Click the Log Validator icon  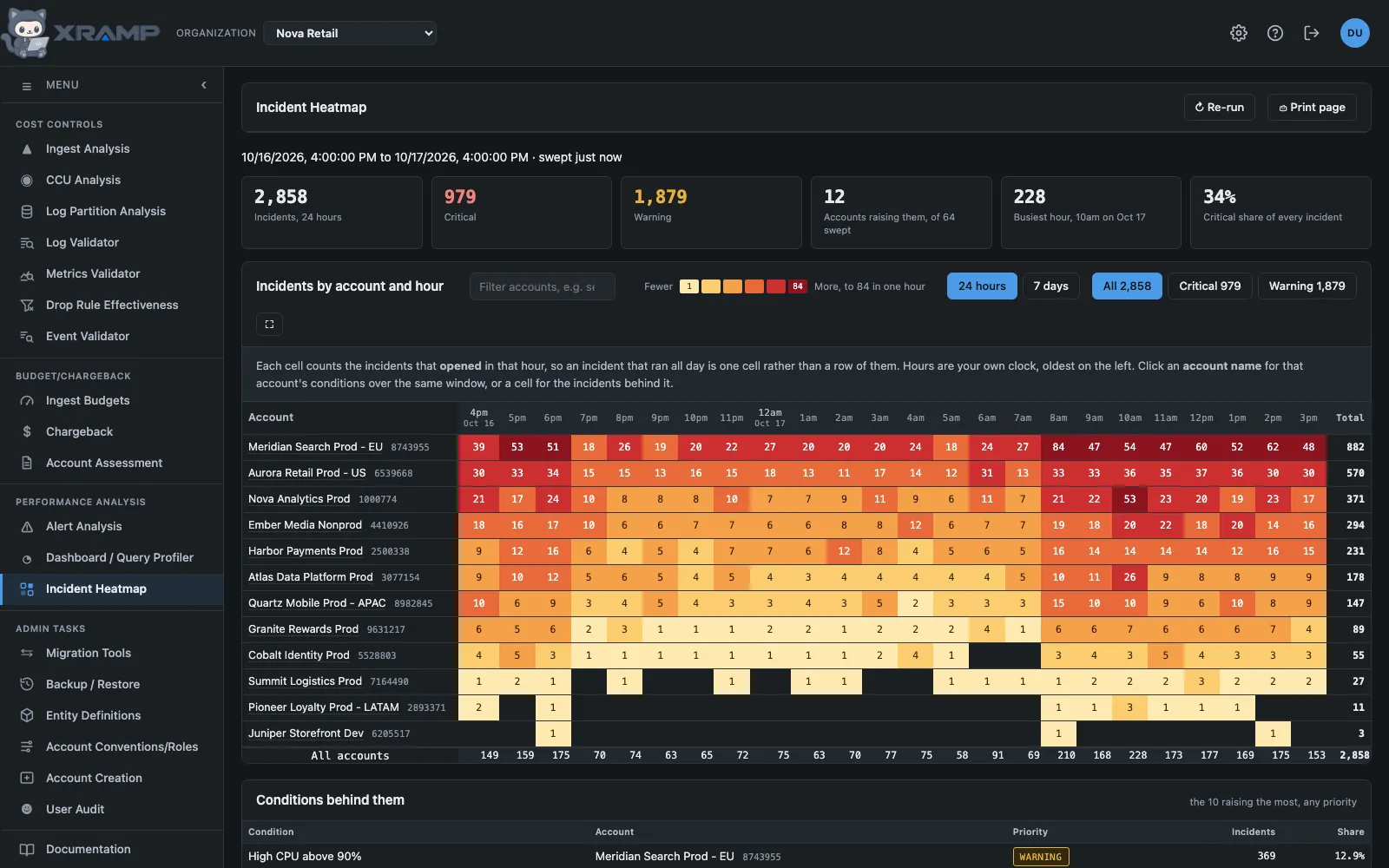point(27,243)
